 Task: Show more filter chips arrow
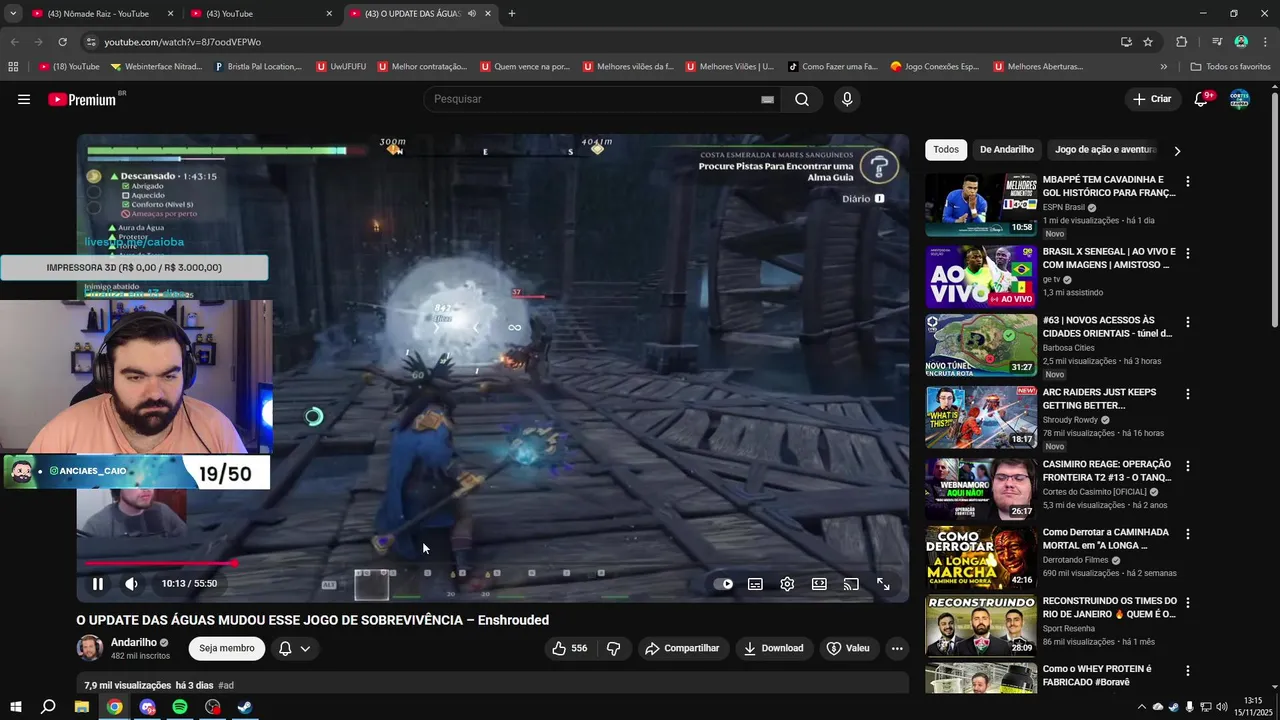pyautogui.click(x=1177, y=150)
